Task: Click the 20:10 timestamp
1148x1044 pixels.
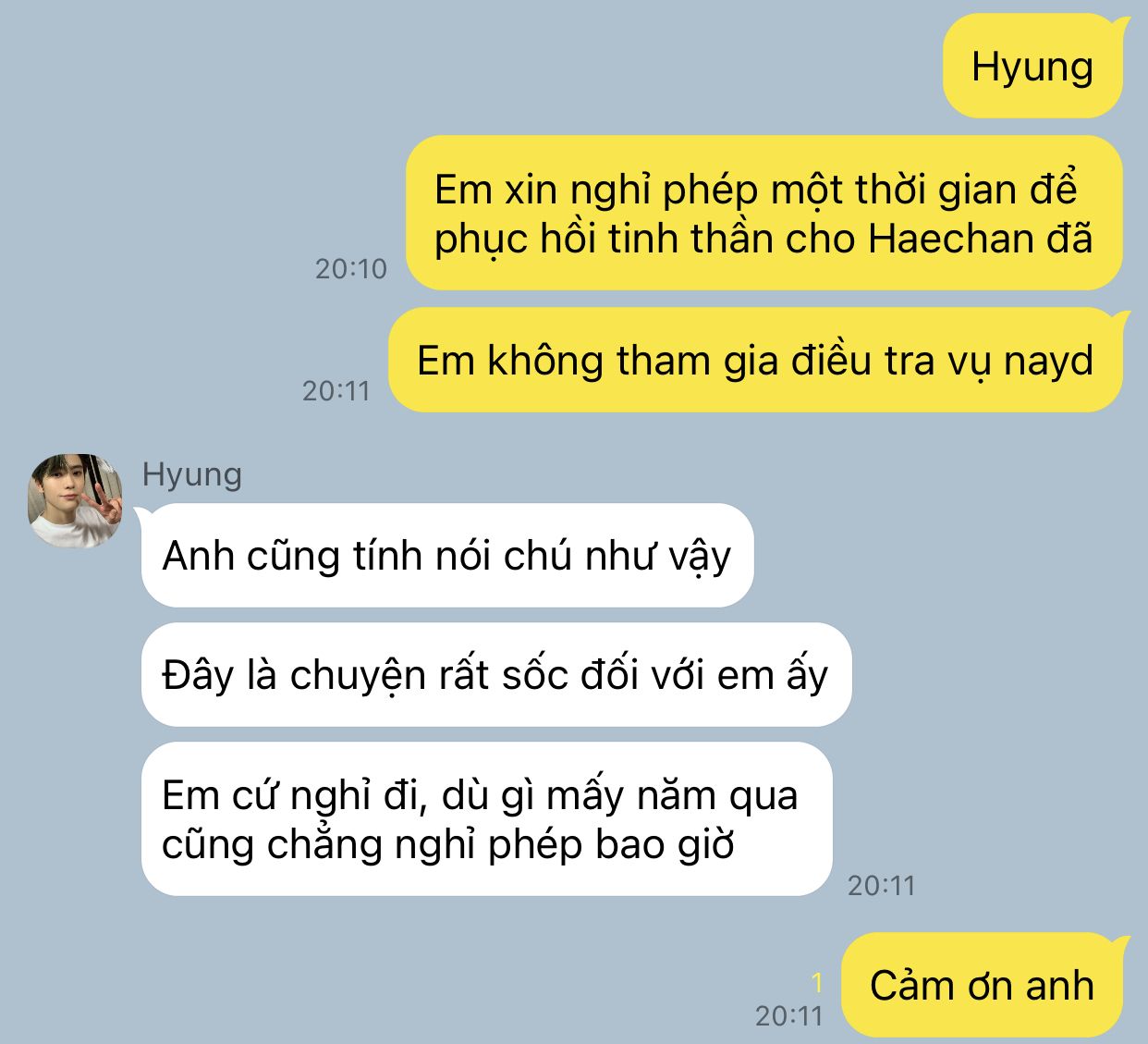Action: tap(351, 269)
